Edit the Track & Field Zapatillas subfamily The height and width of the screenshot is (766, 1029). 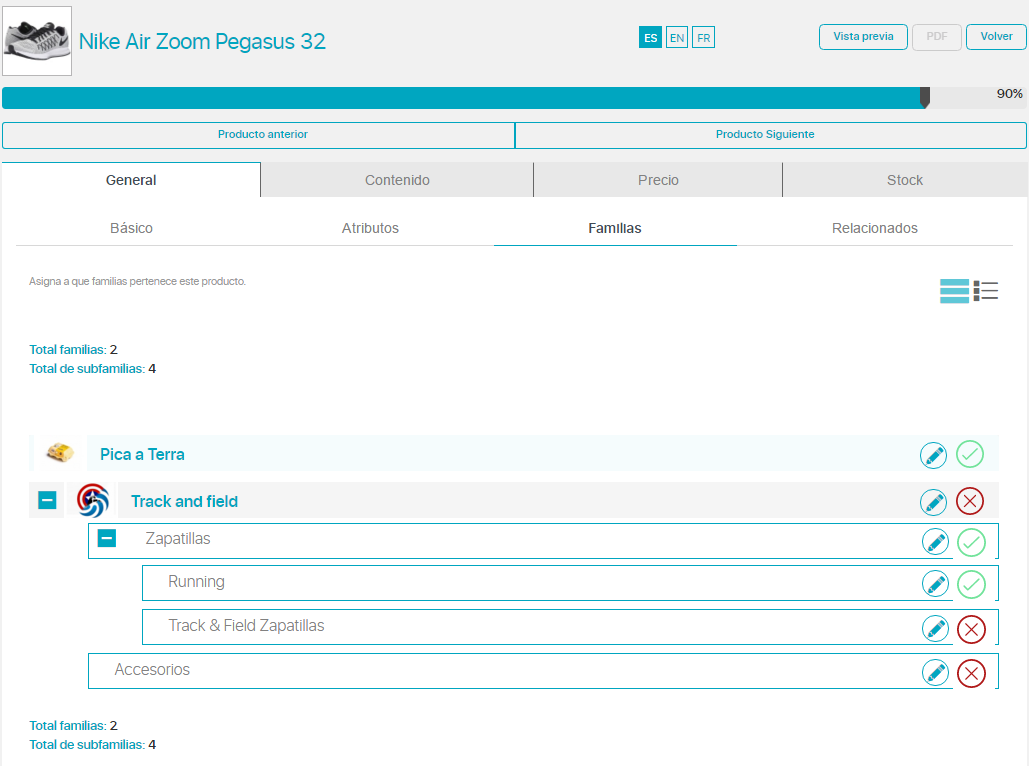pyautogui.click(x=935, y=629)
